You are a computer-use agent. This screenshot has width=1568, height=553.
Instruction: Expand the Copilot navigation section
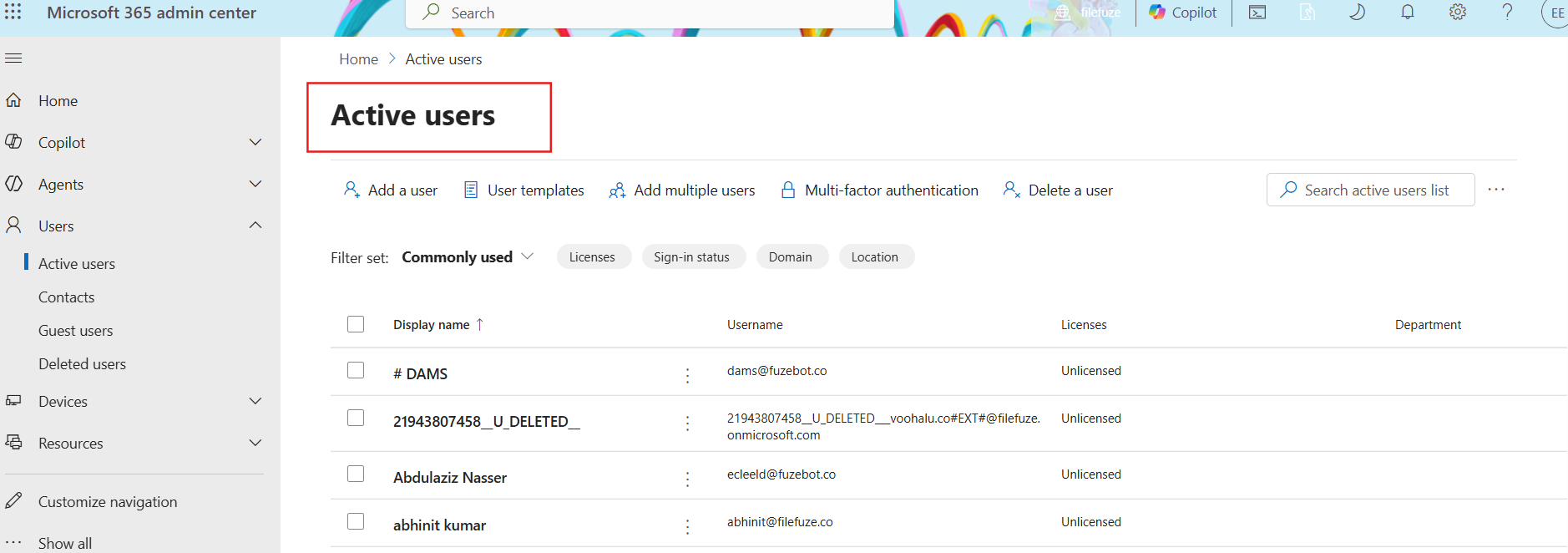(255, 142)
